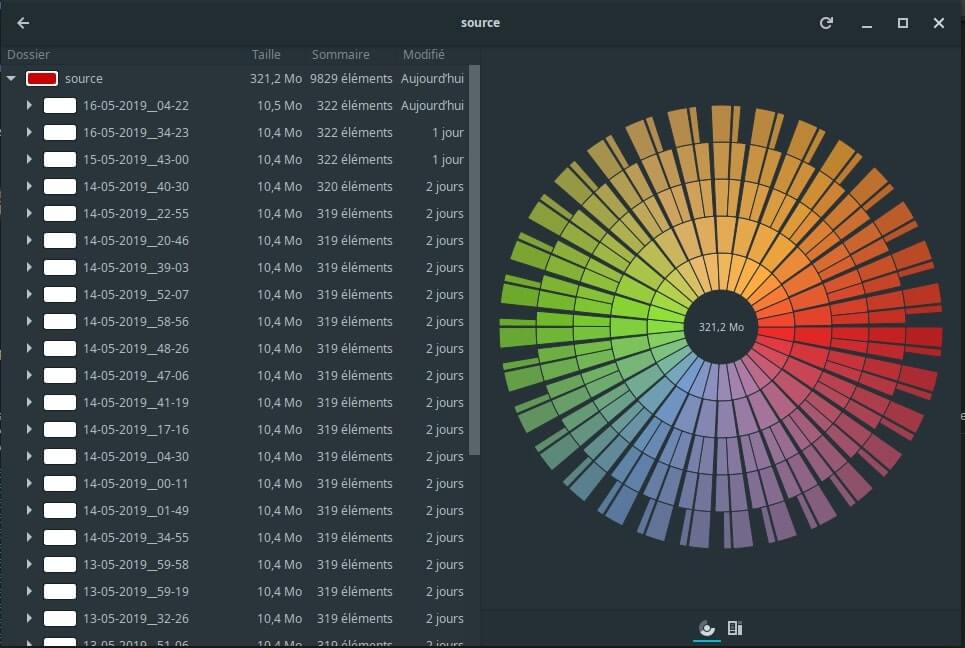The image size is (965, 648).
Task: Switch to the rings chart view
Action: (x=707, y=628)
